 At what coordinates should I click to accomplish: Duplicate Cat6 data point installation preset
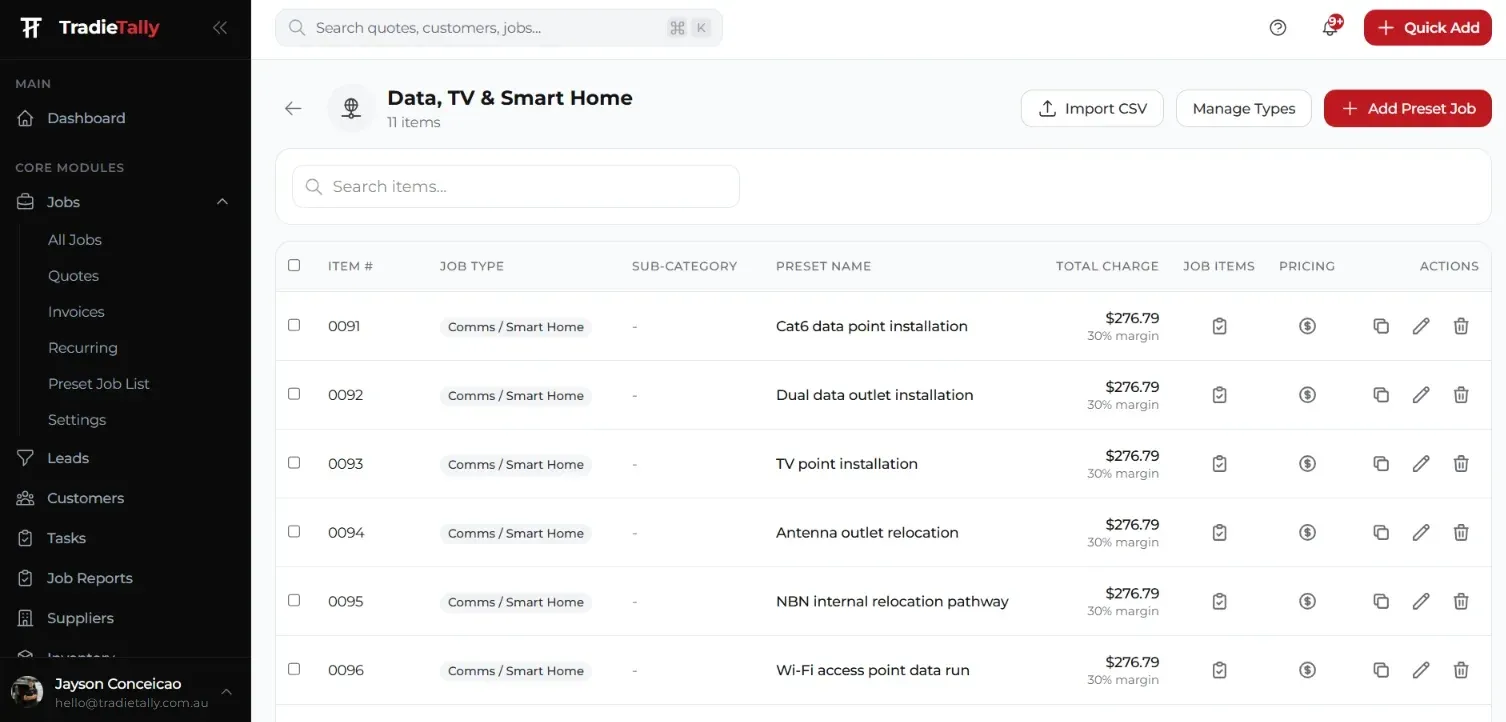(1381, 326)
